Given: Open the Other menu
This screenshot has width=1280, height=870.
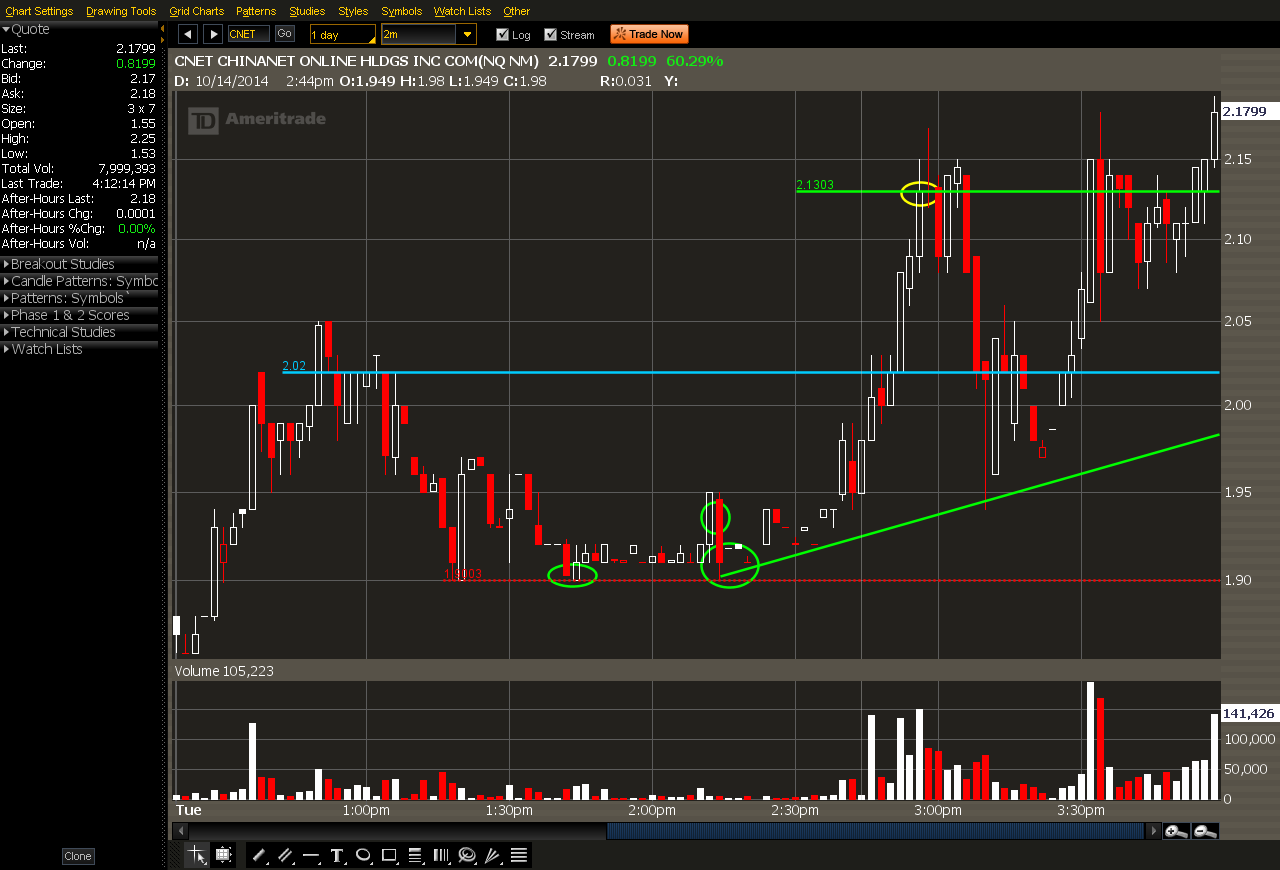Looking at the screenshot, I should [x=517, y=11].
